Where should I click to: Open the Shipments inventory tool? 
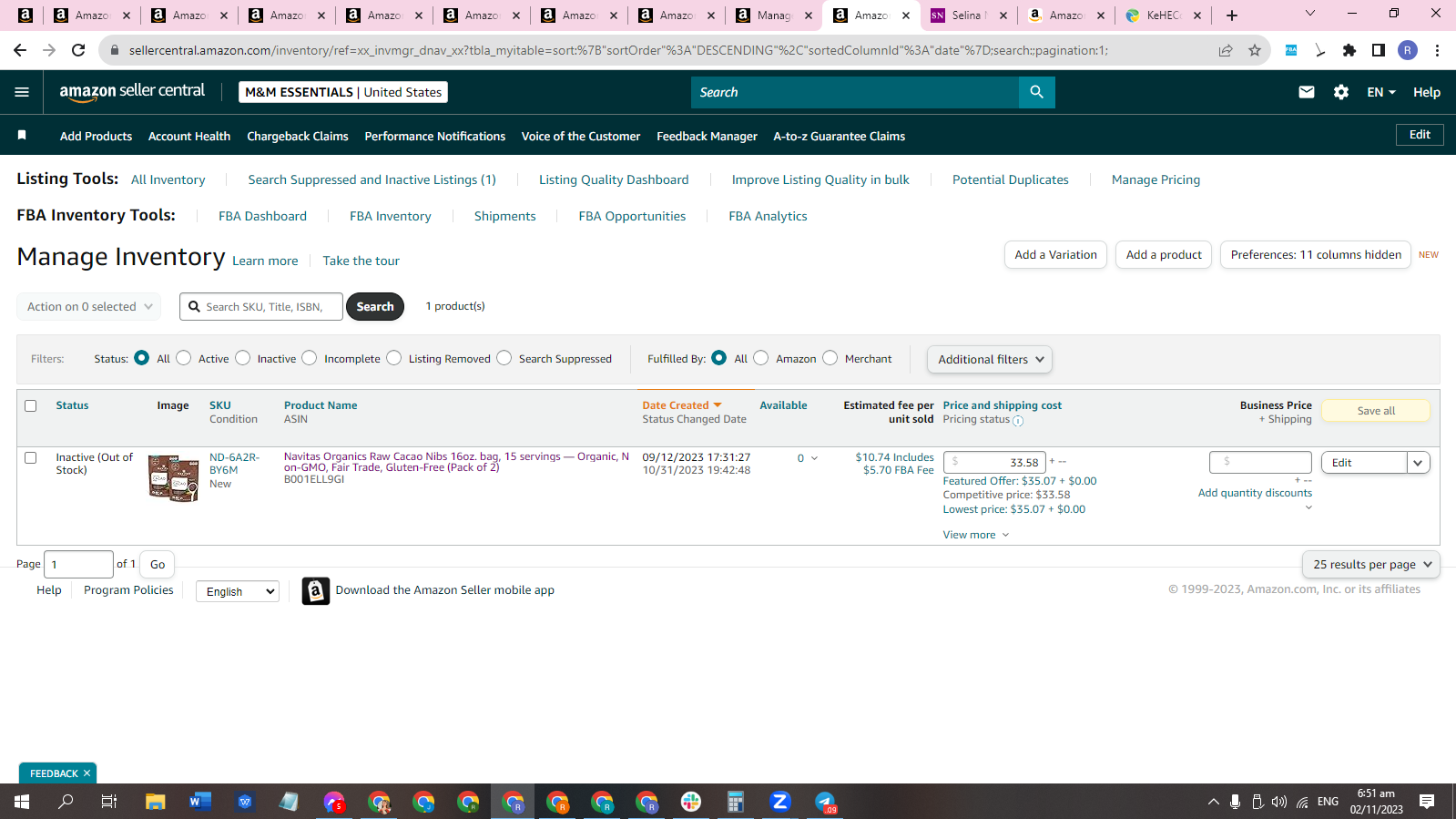click(505, 216)
